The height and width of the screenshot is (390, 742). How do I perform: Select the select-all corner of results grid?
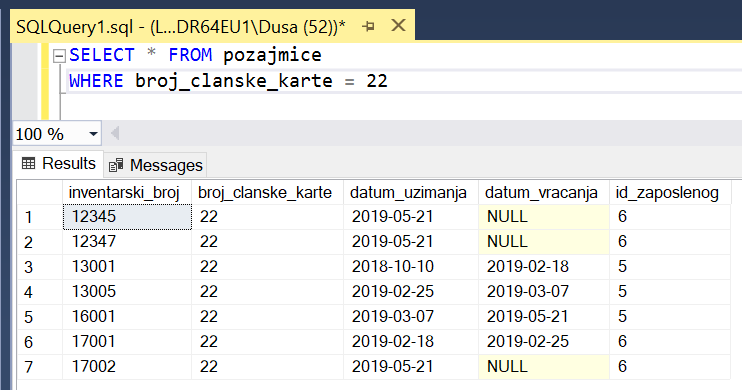[x=40, y=193]
